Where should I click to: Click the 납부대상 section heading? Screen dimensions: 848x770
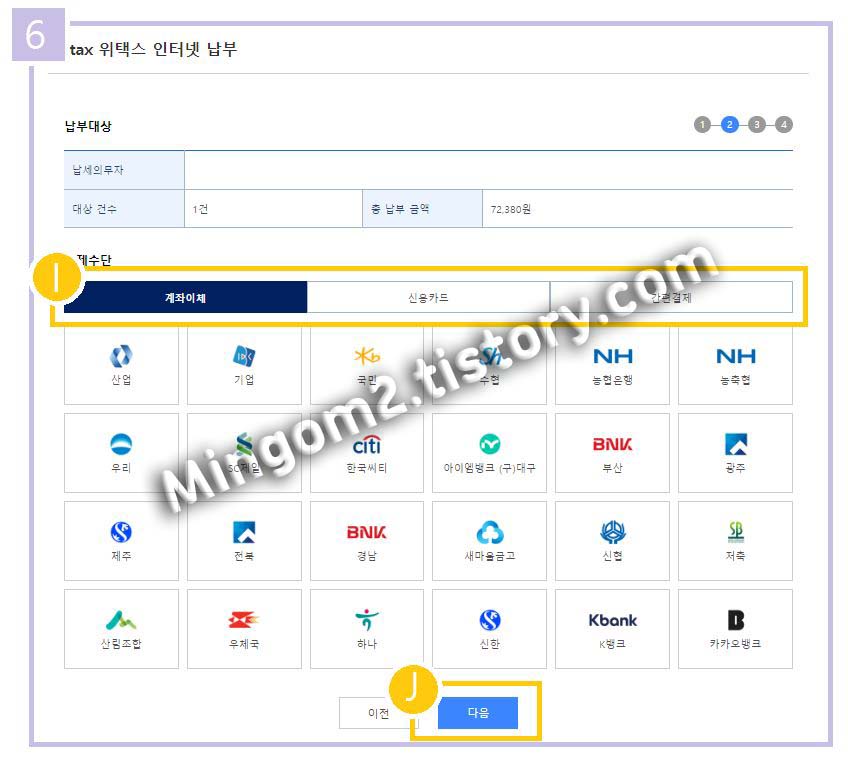click(88, 126)
